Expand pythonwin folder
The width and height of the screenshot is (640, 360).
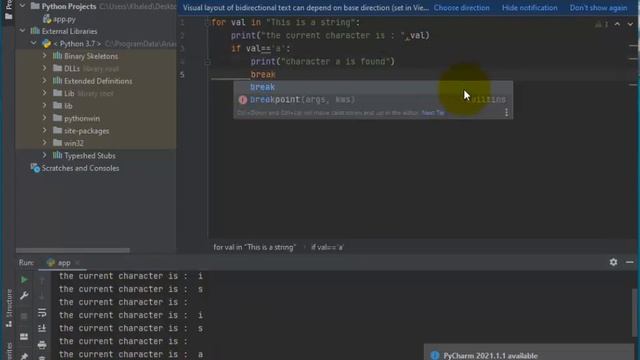[x=44, y=118]
